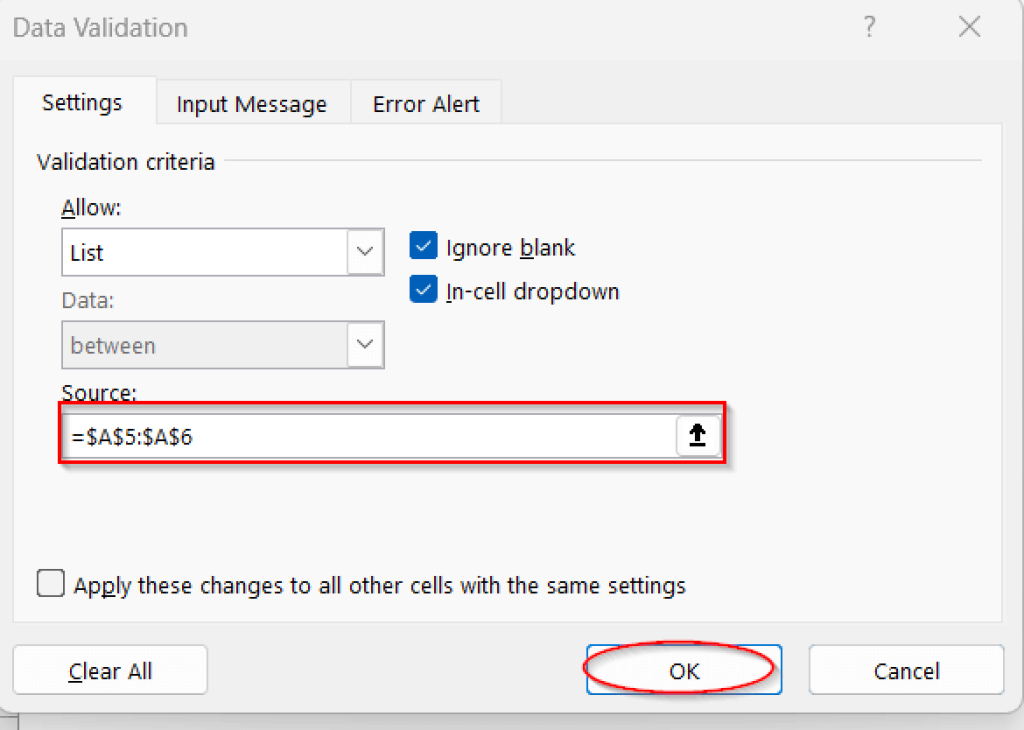Uncheck the Ignore blank checkbox

pyautogui.click(x=423, y=246)
